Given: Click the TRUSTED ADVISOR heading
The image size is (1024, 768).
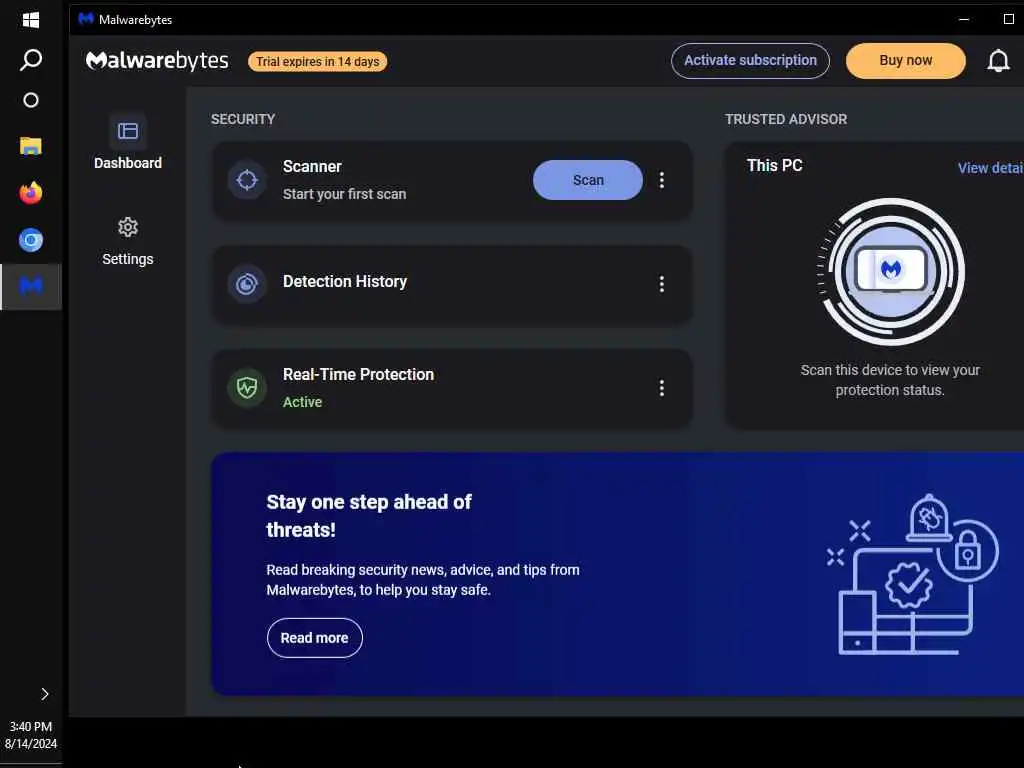Looking at the screenshot, I should point(786,119).
